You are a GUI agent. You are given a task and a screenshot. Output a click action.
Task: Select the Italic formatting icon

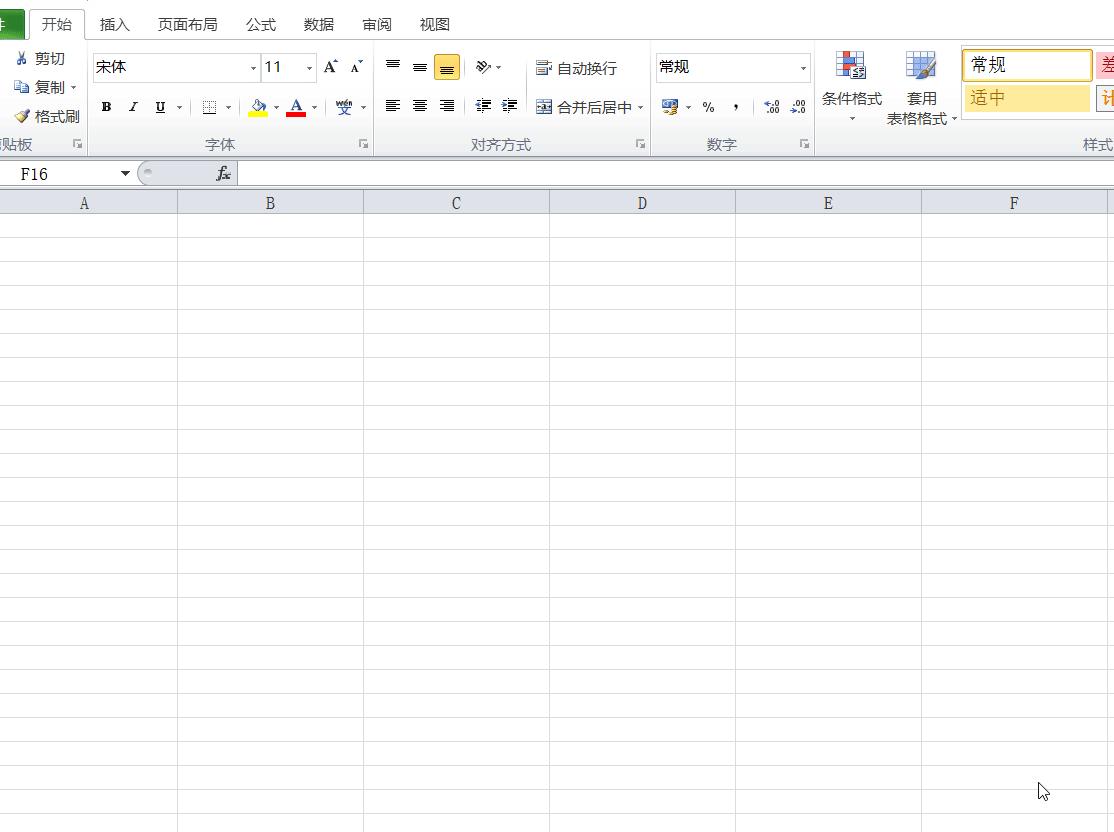tap(133, 107)
